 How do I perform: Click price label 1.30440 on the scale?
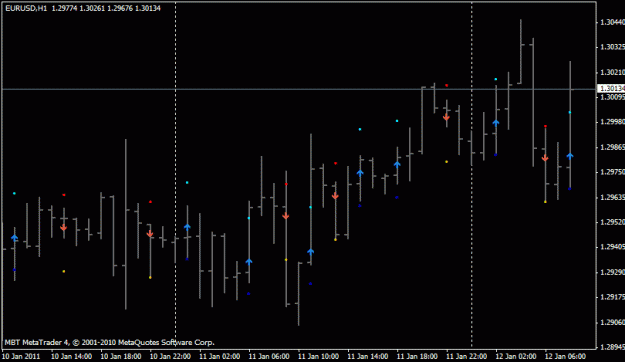(x=612, y=22)
